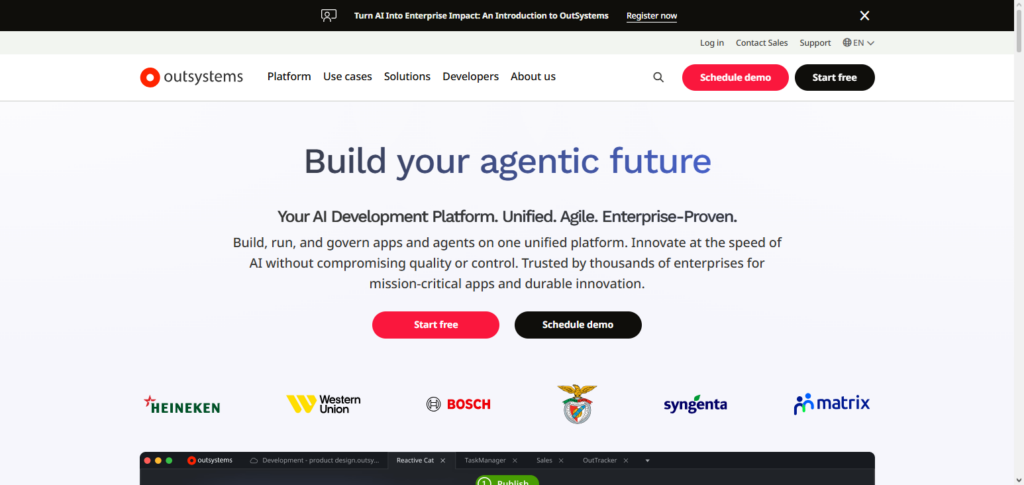Open the Contact Sales link
This screenshot has height=485, width=1024.
pos(761,43)
